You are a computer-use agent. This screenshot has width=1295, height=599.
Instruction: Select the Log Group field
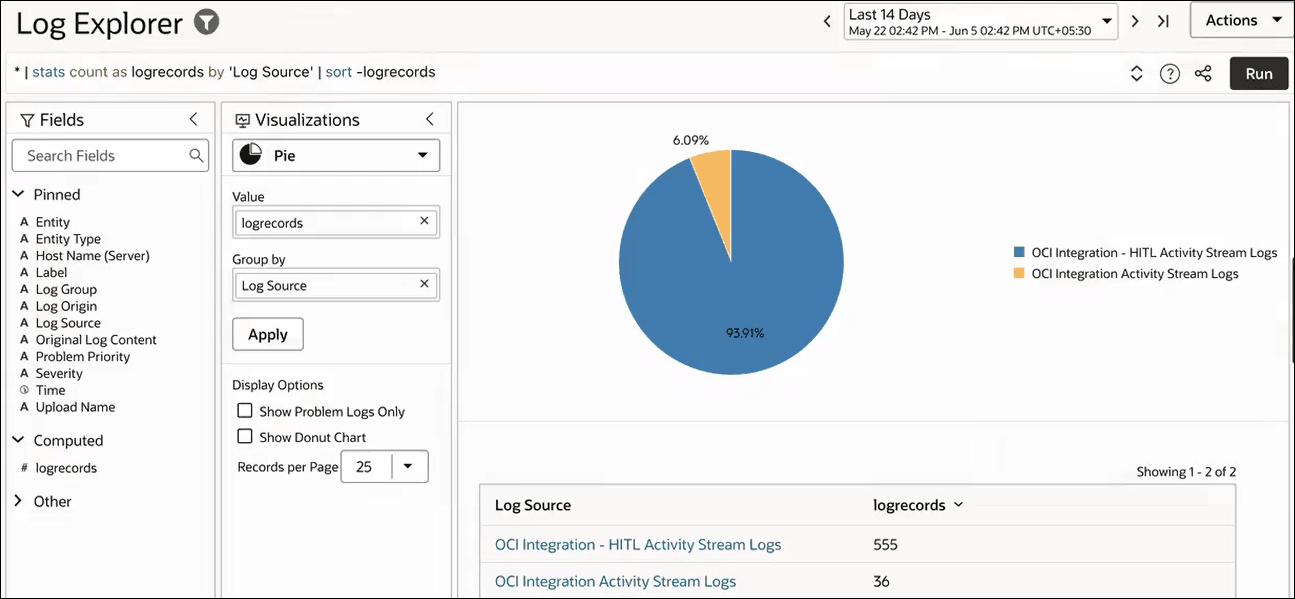[66, 289]
